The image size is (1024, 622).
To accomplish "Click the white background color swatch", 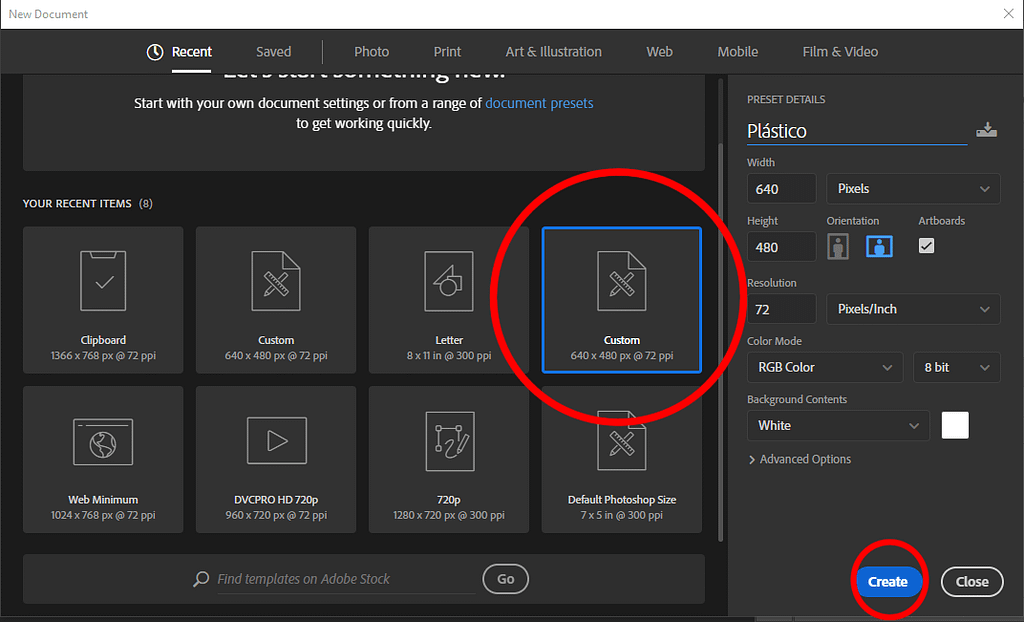I will pyautogui.click(x=955, y=425).
